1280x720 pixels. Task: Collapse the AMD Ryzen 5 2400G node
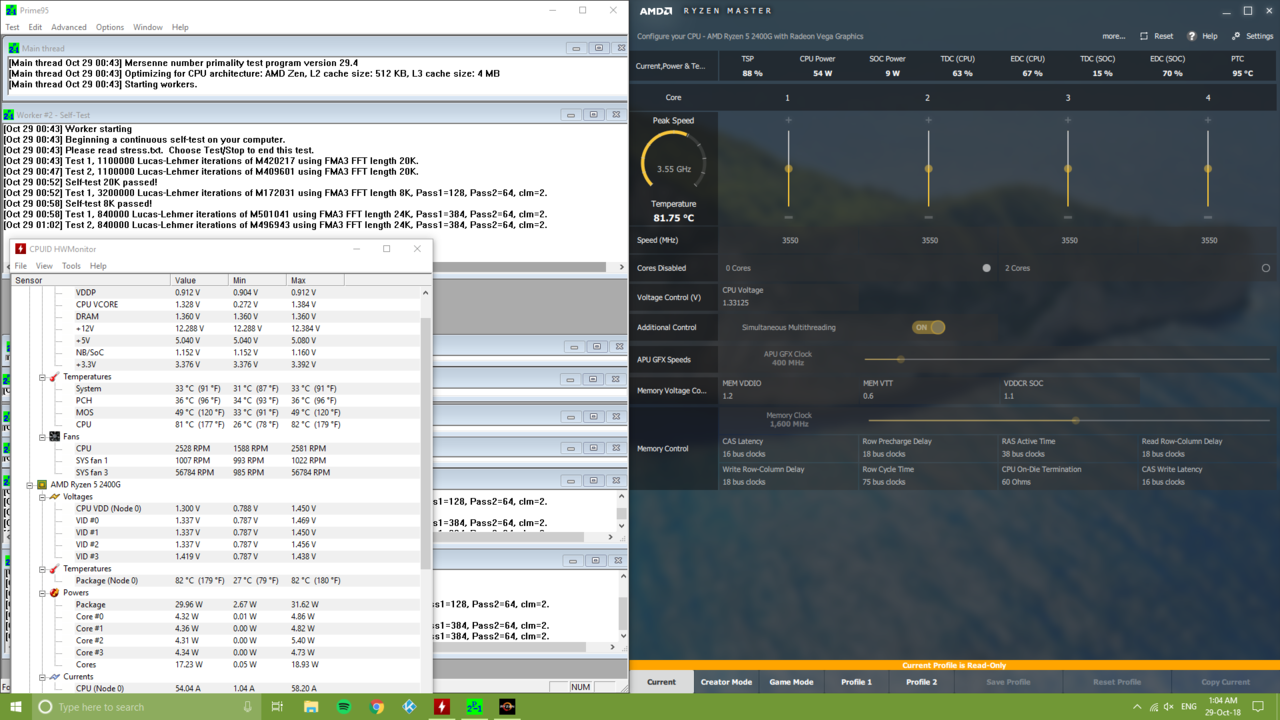point(30,485)
